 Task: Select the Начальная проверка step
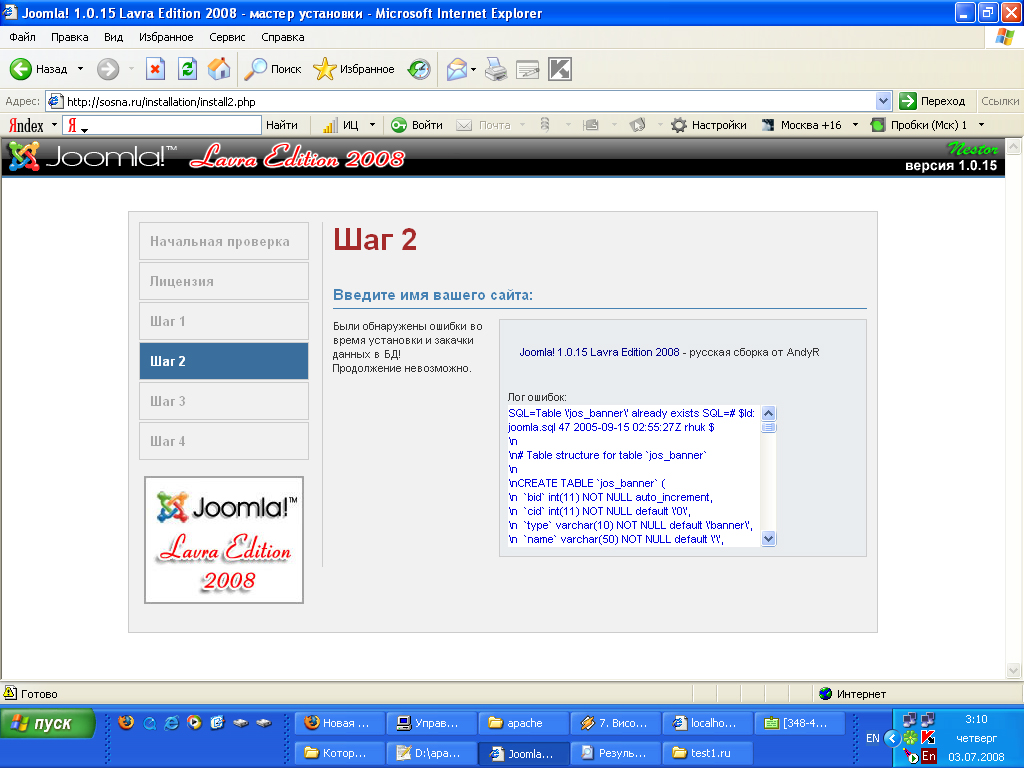point(224,241)
